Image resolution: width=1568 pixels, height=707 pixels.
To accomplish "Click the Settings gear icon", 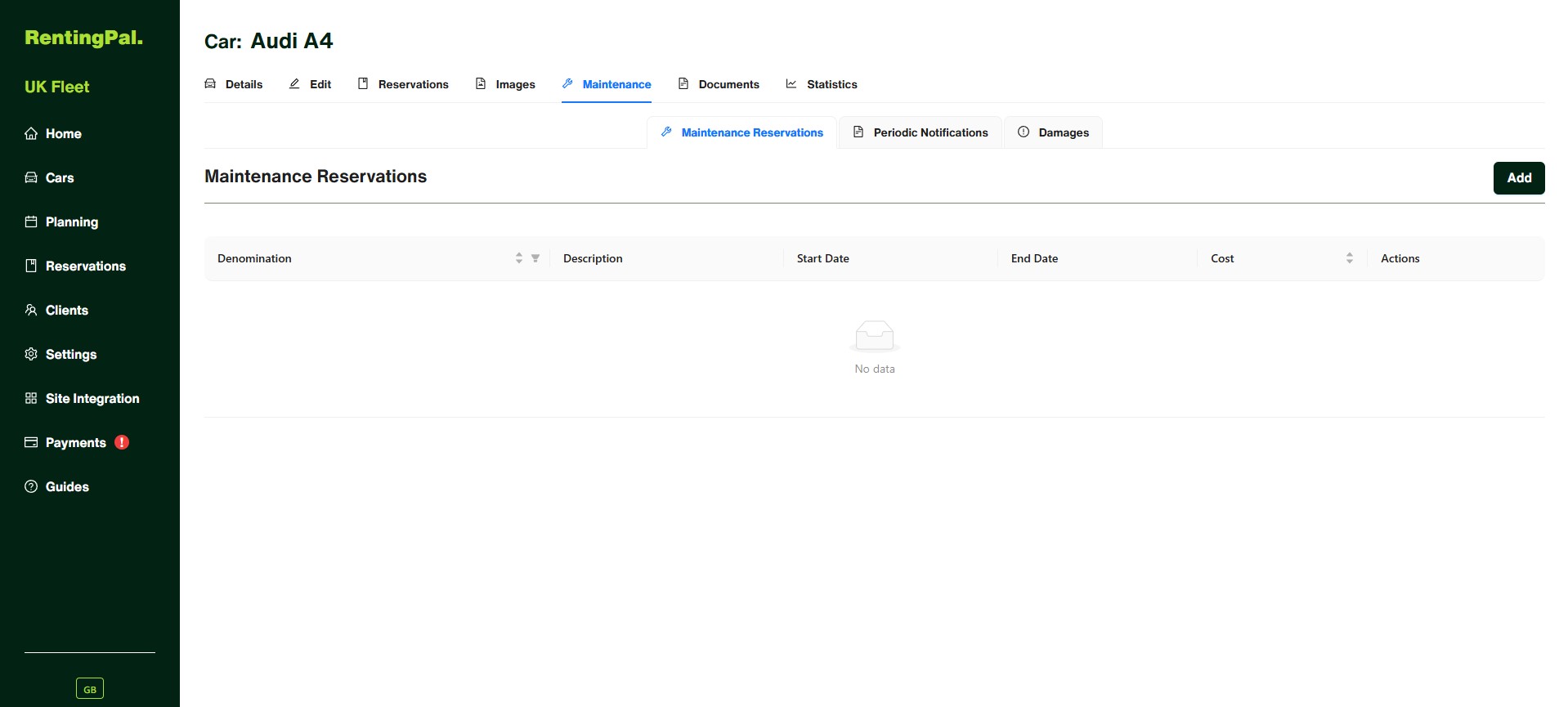I will coord(31,354).
